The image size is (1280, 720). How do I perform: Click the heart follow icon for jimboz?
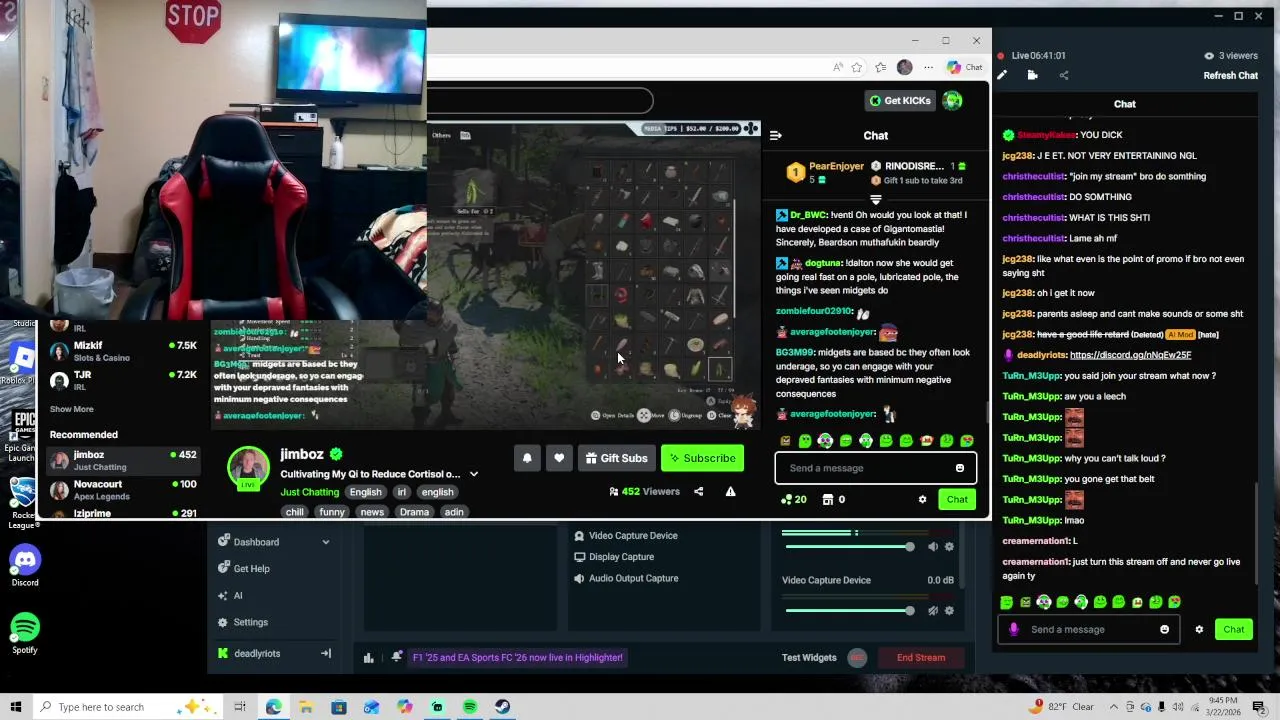[x=559, y=458]
